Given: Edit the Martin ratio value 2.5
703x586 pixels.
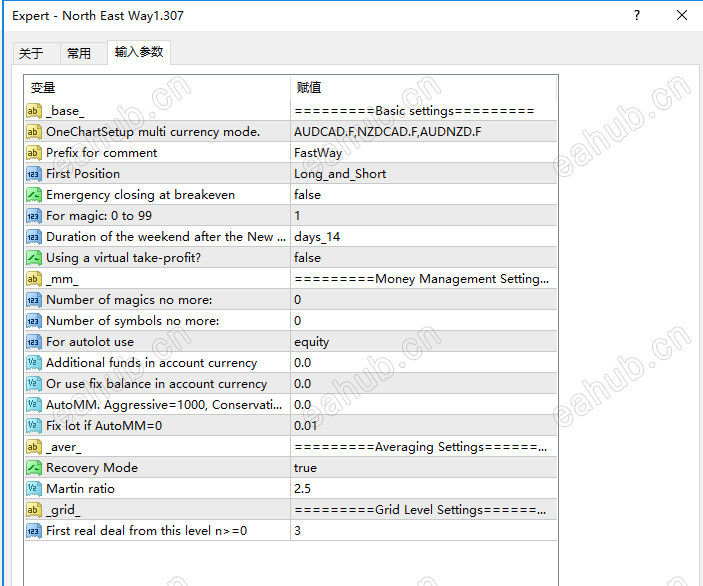Looking at the screenshot, I should coord(424,489).
